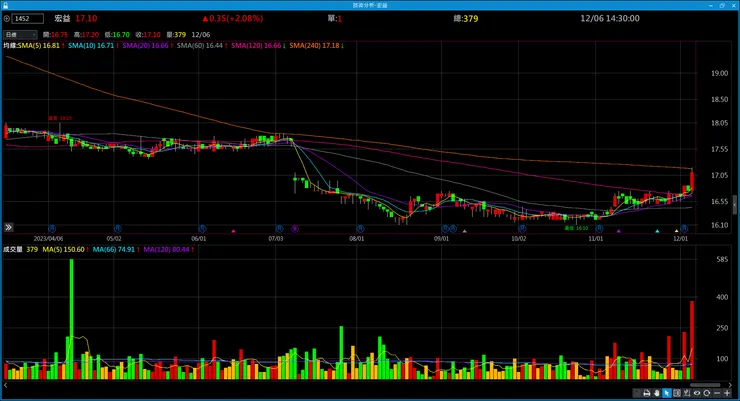Click the refresh circle icon
The width and height of the screenshot is (740, 401).
pos(706,393)
